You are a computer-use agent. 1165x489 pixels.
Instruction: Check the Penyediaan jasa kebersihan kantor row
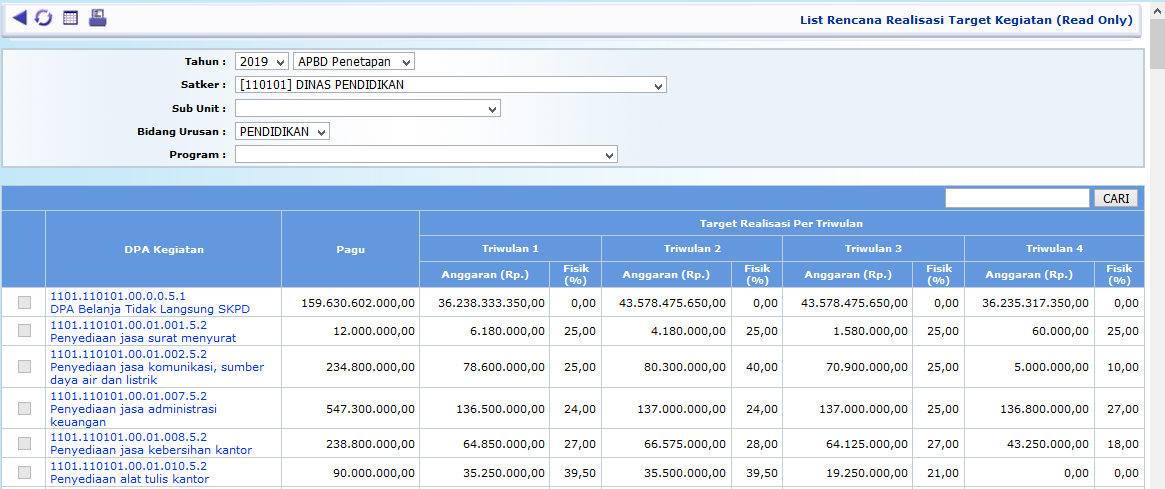24,443
